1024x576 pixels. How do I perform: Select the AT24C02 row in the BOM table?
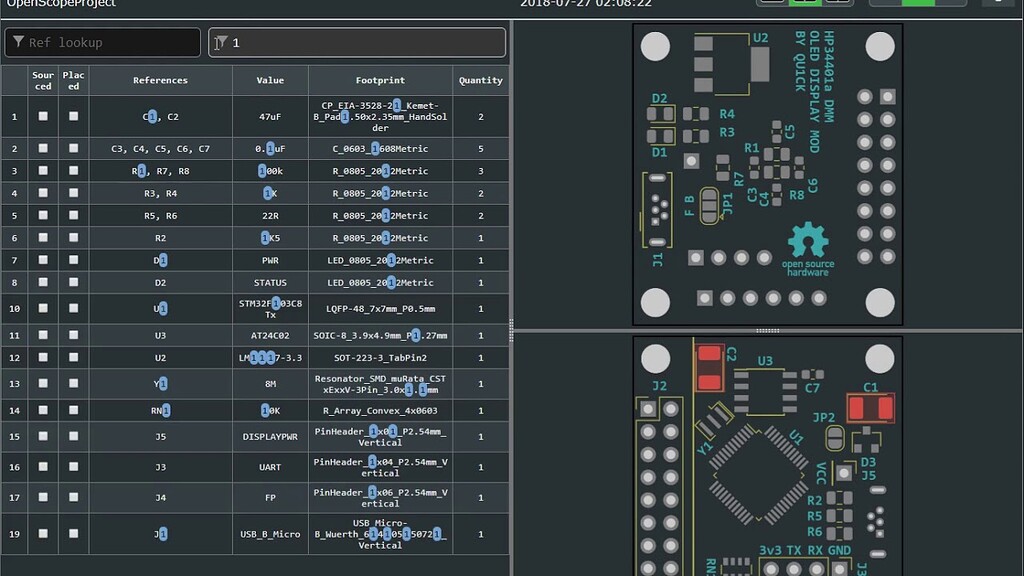pos(270,336)
